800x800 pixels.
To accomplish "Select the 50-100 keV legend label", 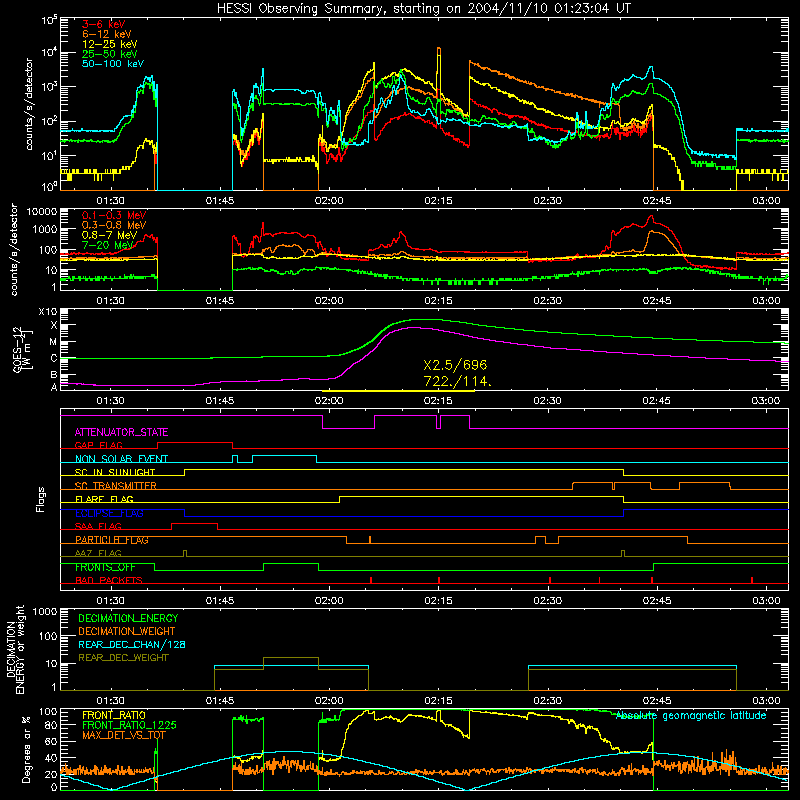I will [x=113, y=64].
